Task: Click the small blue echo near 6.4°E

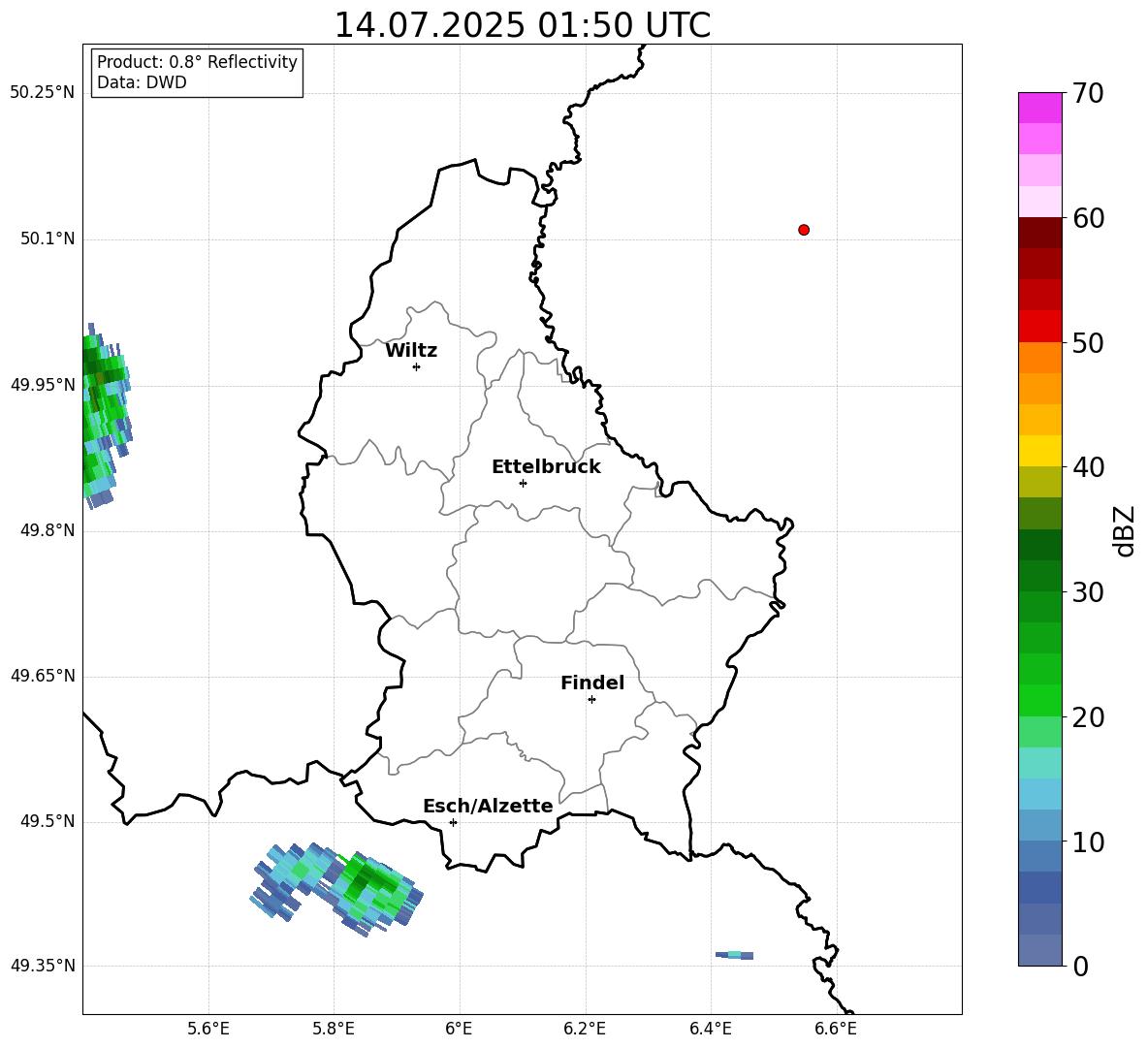Action: pos(734,955)
